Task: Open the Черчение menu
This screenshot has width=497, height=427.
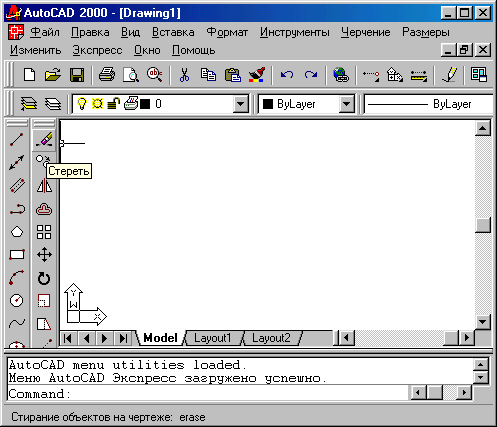Action: [x=366, y=32]
